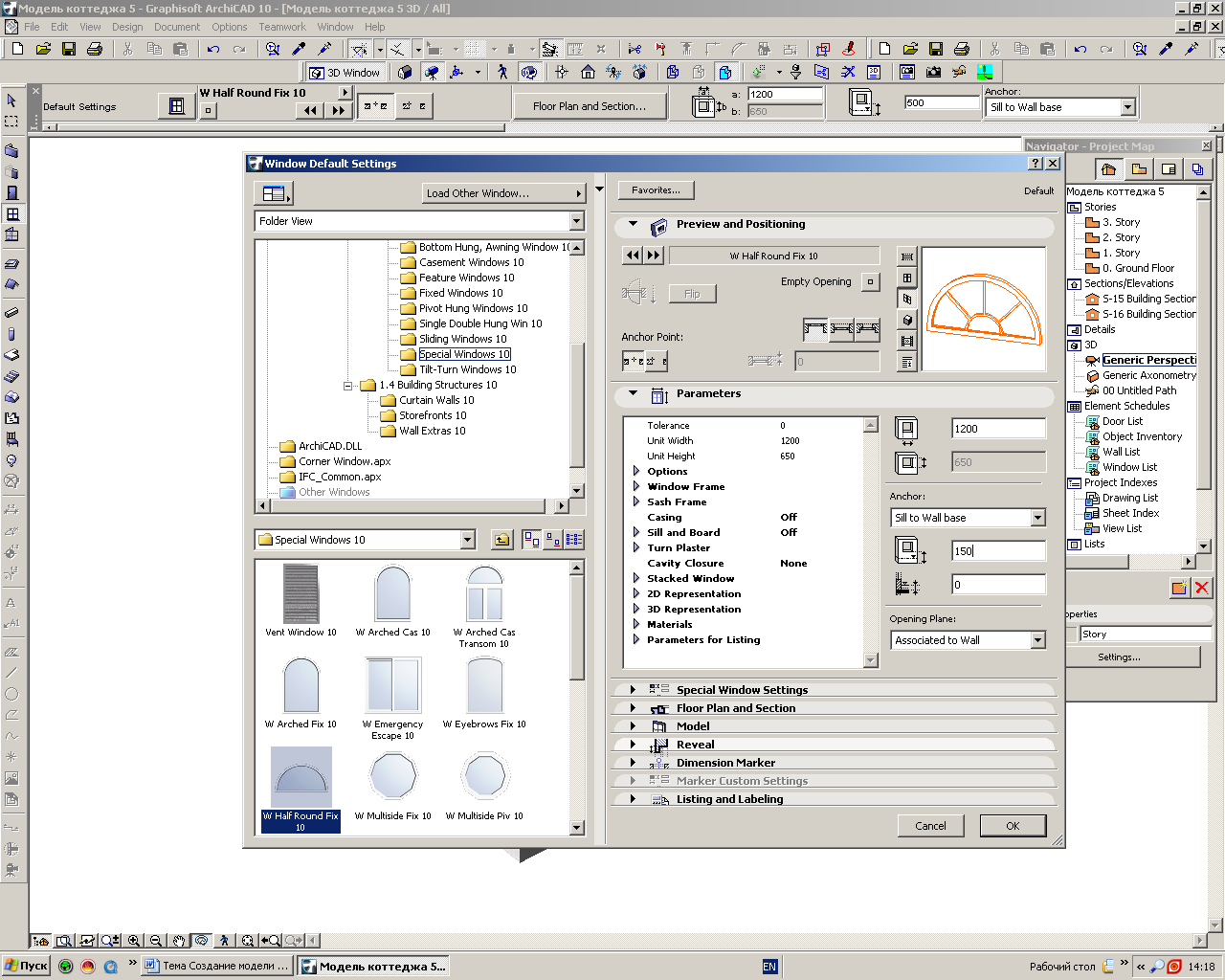1225x980 pixels.
Task: Go up one folder level icon
Action: click(501, 540)
